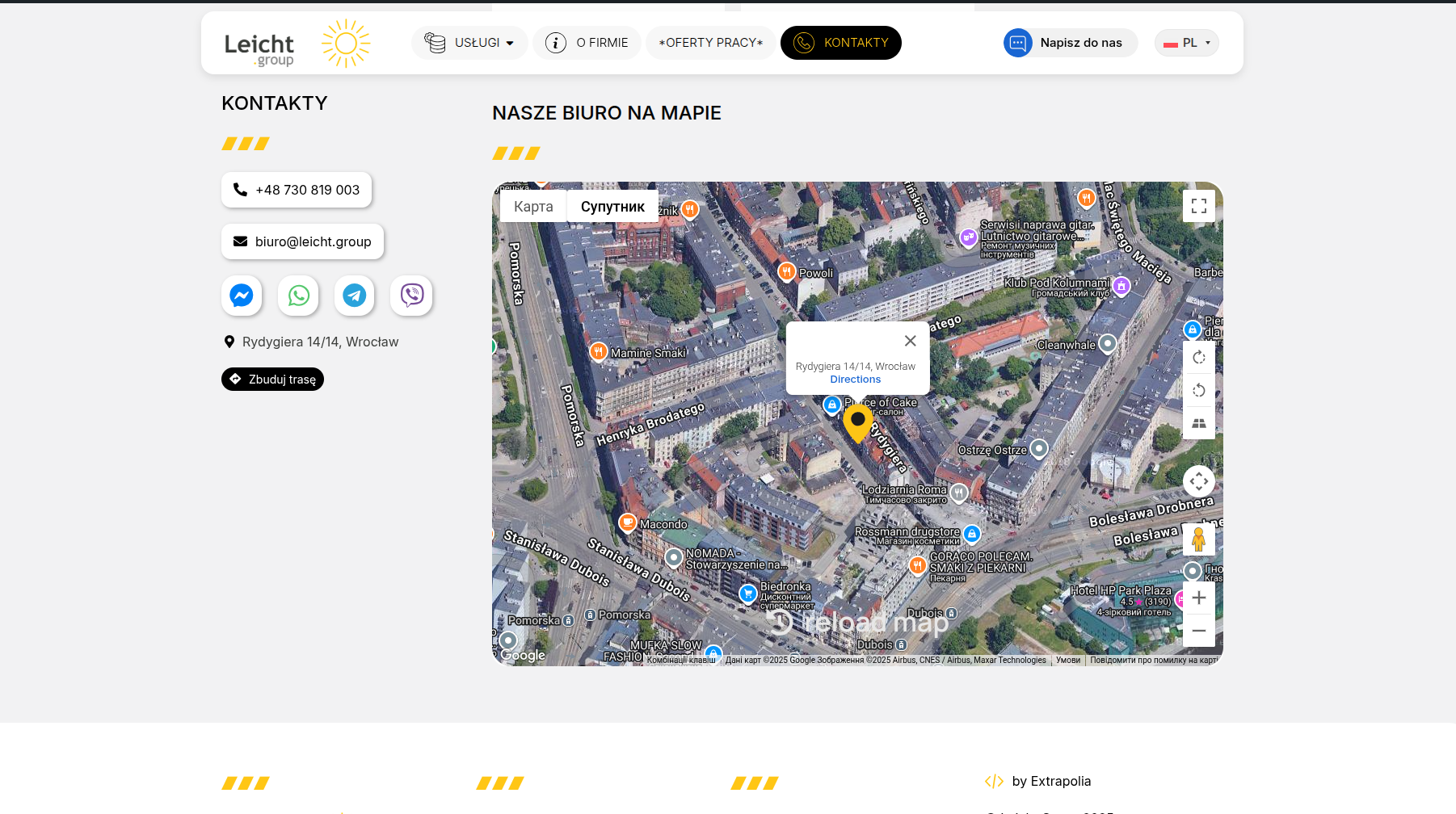This screenshot has height=814, width=1456.
Task: Zoom out on the map
Action: pos(1198,631)
